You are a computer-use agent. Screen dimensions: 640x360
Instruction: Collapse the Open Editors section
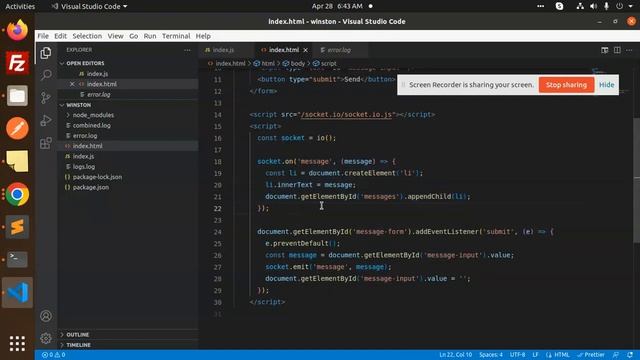pyautogui.click(x=85, y=63)
